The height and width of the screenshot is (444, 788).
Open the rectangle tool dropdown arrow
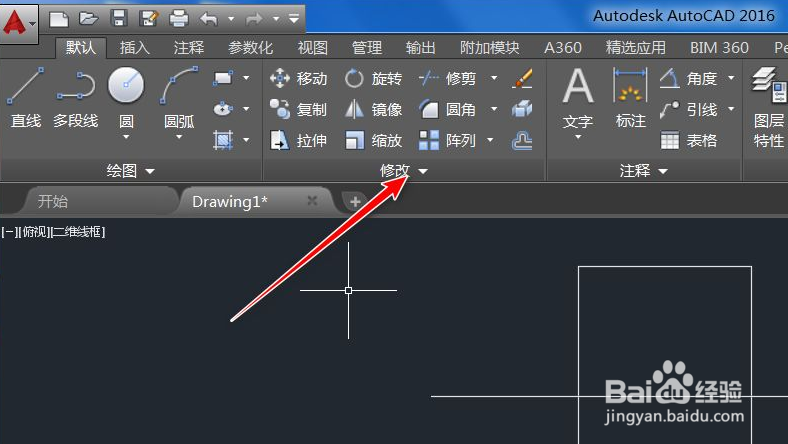pyautogui.click(x=246, y=78)
